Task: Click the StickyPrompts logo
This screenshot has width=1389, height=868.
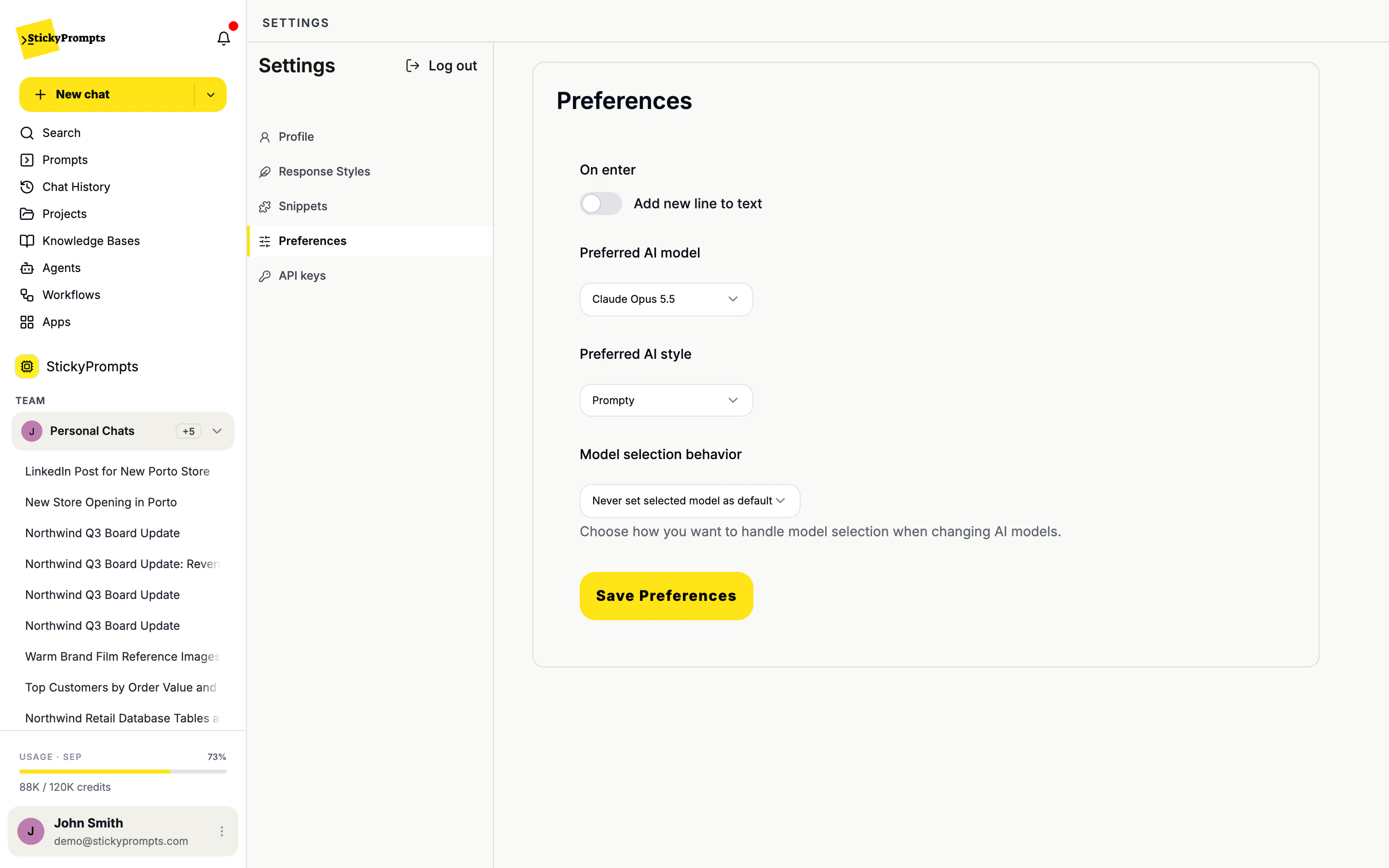Action: pyautogui.click(x=61, y=39)
